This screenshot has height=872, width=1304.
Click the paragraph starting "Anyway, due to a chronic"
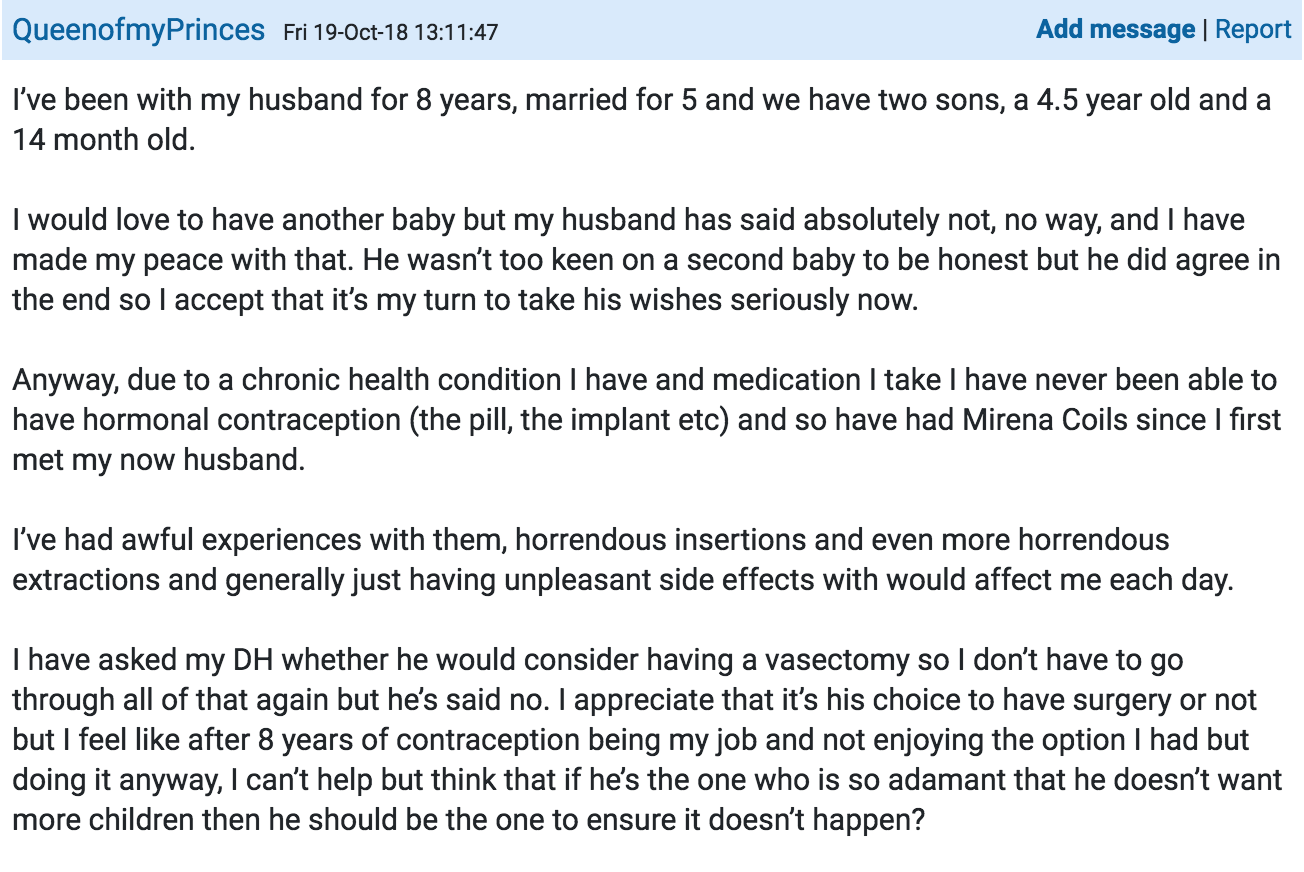click(x=646, y=420)
